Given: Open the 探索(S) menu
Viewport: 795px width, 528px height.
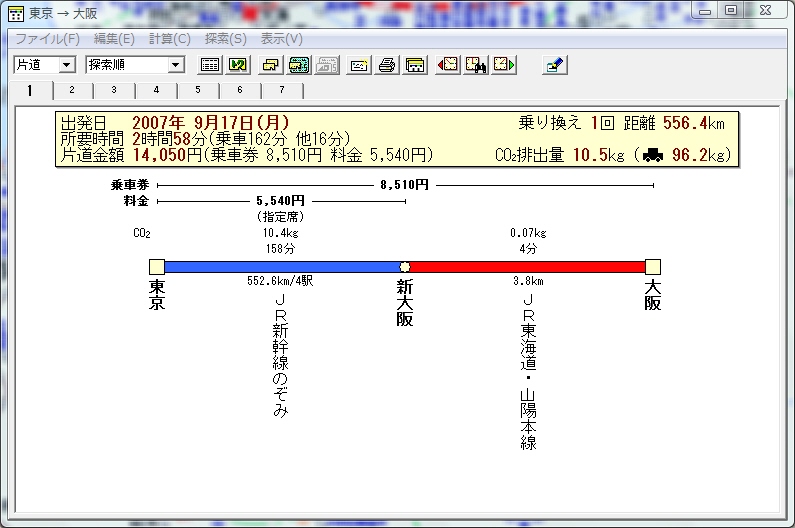Looking at the screenshot, I should point(225,39).
